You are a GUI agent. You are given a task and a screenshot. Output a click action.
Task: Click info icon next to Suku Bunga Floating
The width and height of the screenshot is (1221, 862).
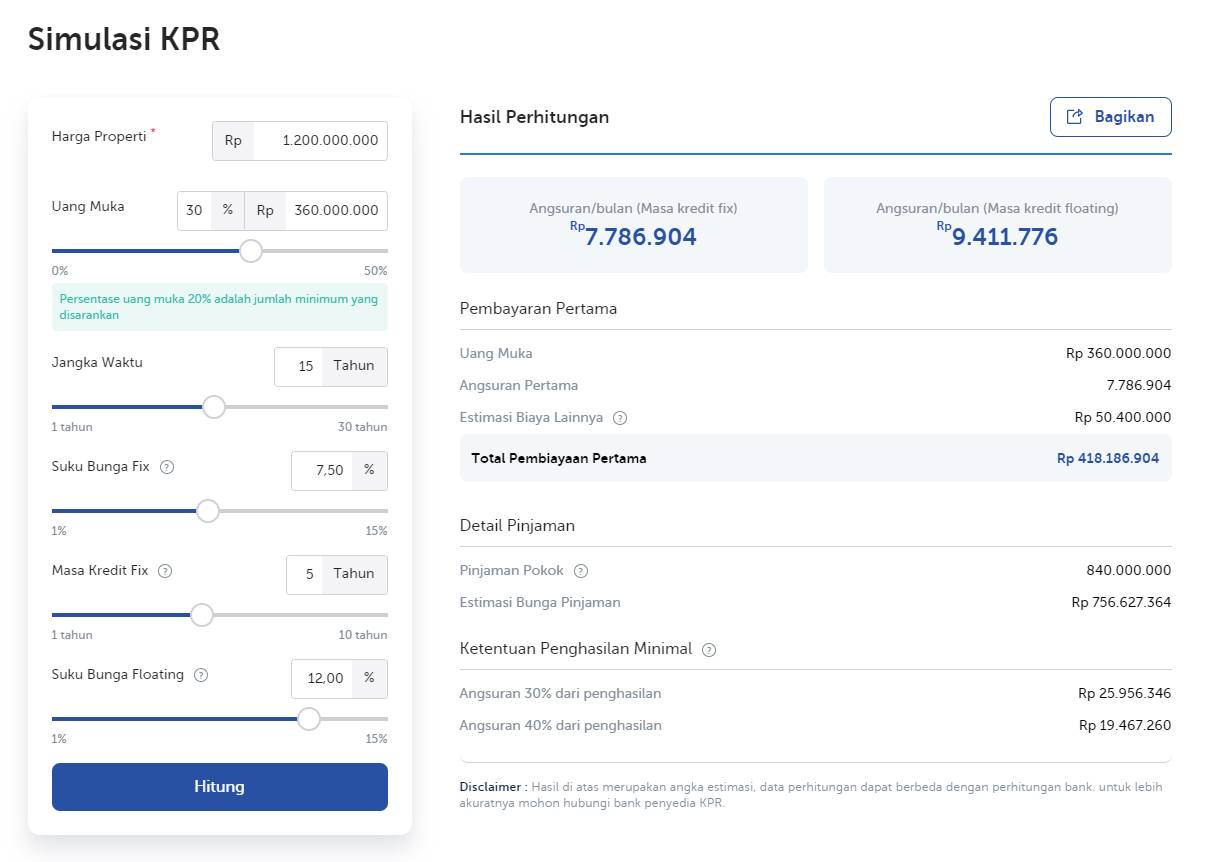pyautogui.click(x=201, y=675)
